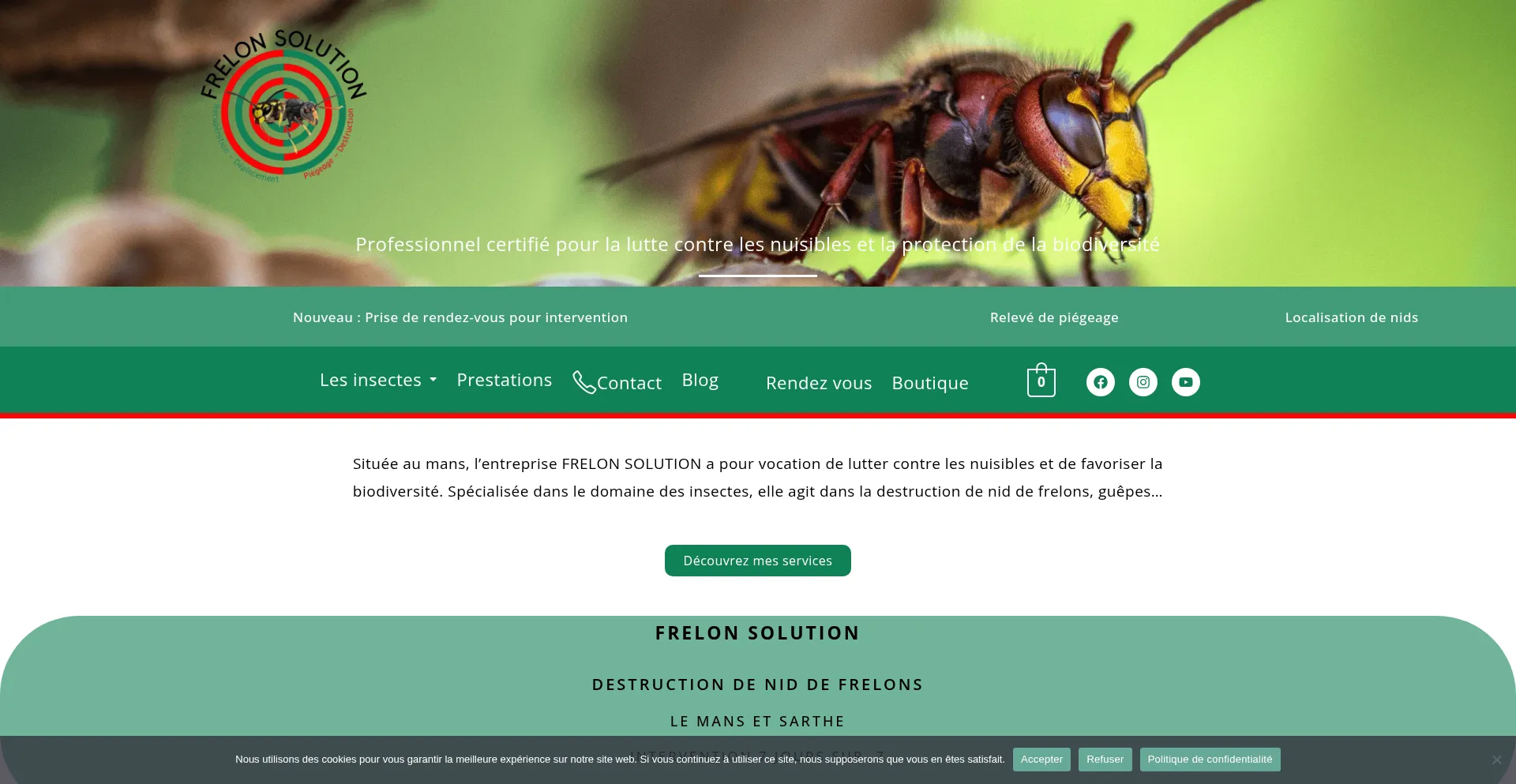Open the shopping cart bag icon
Screen dimensions: 1516x784
(1041, 381)
